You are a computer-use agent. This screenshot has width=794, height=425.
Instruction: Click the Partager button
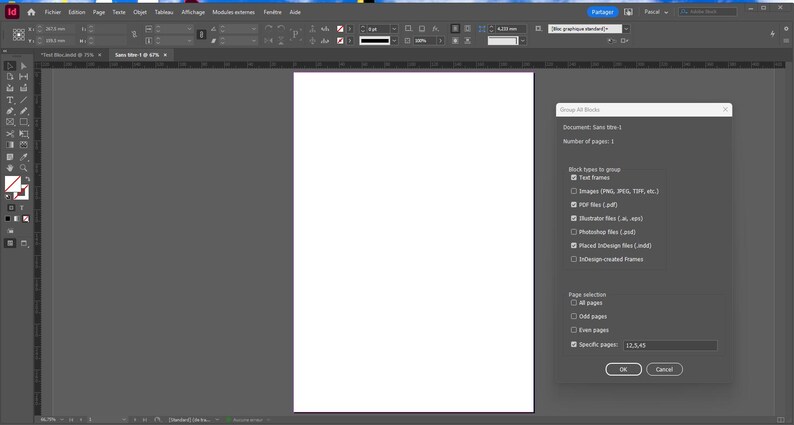click(x=603, y=12)
